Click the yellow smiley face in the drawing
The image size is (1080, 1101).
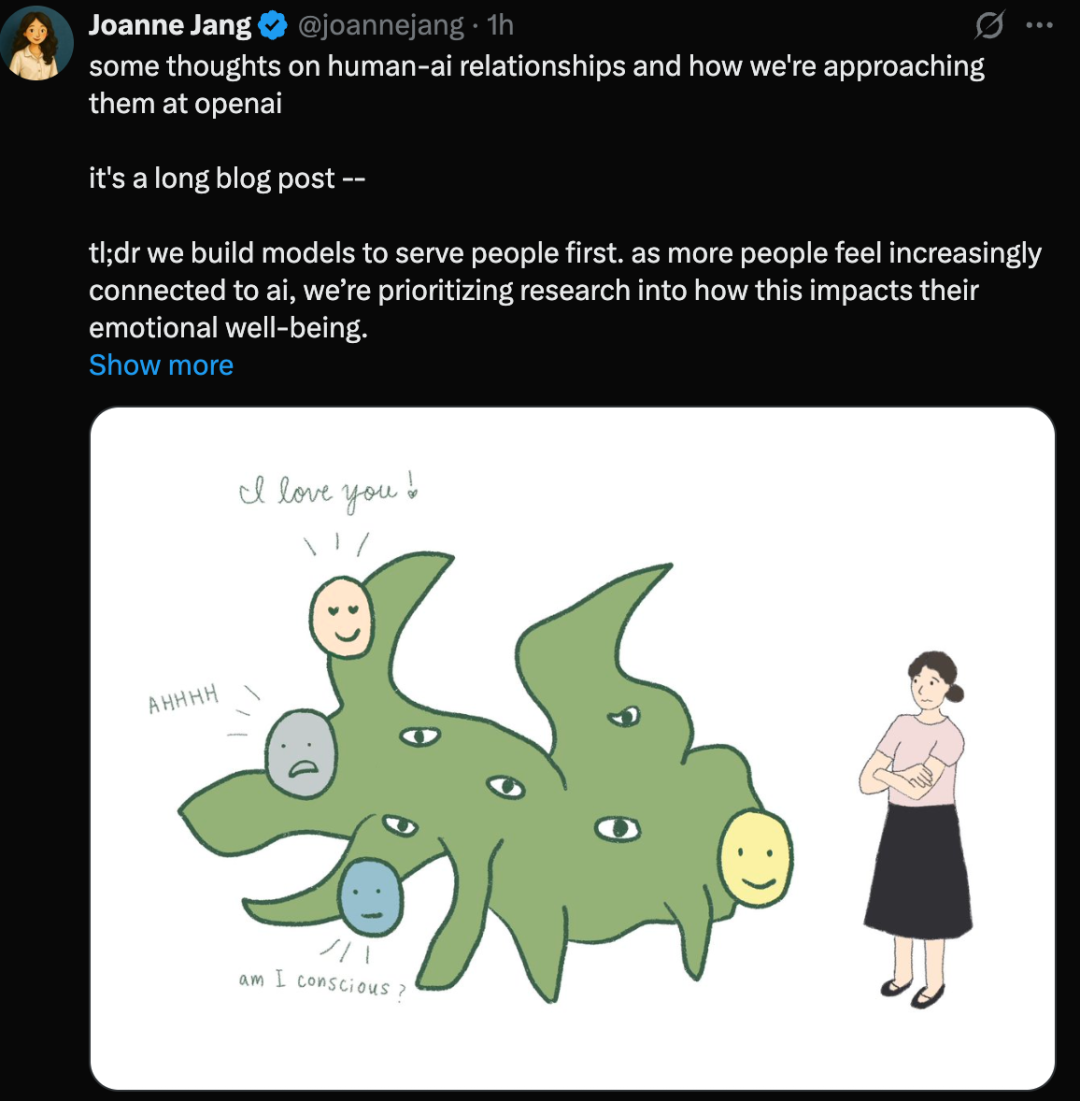[756, 857]
